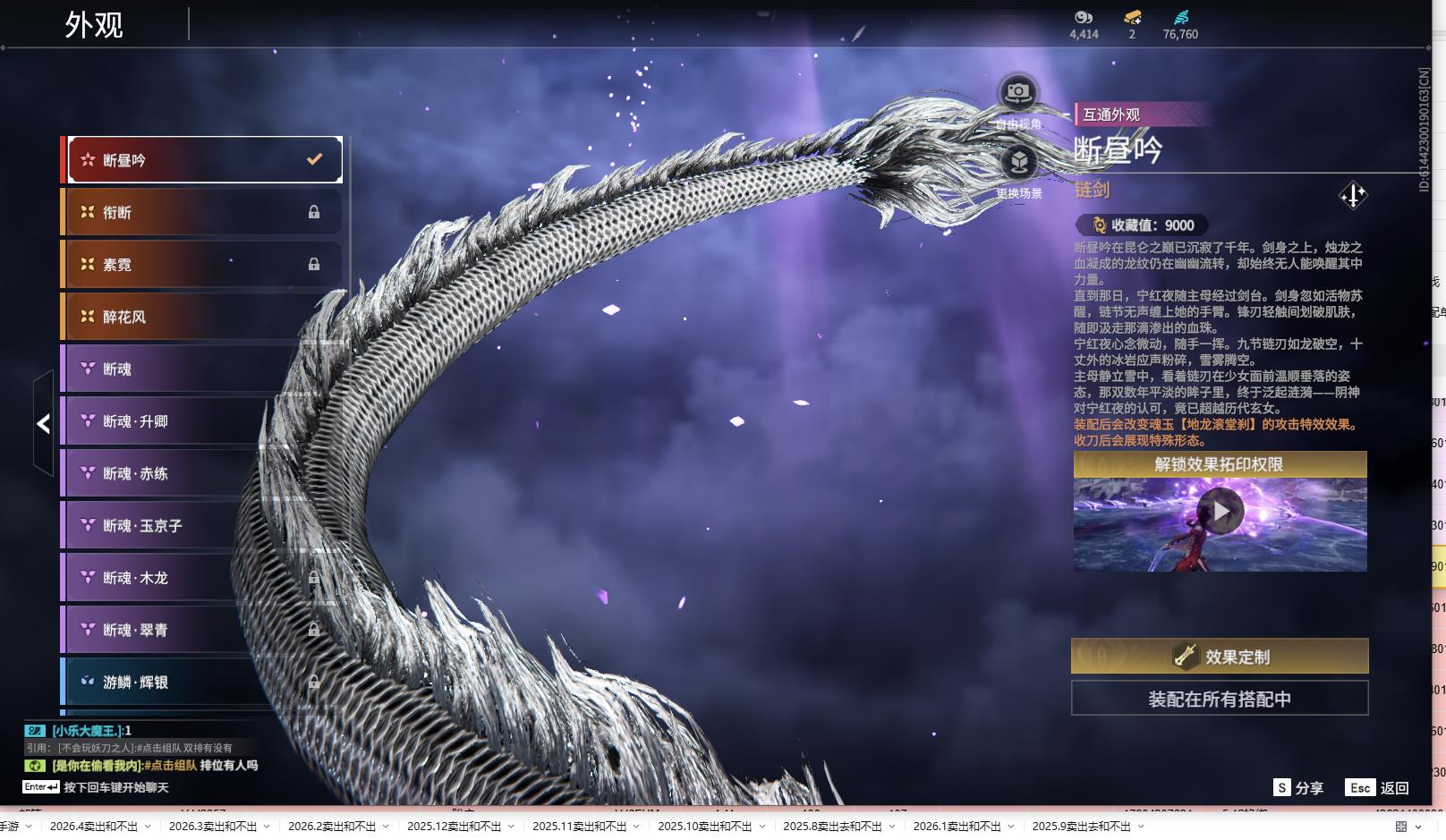Open dropdown on 2026.4卖出和不出 sheet tab

coord(148,827)
